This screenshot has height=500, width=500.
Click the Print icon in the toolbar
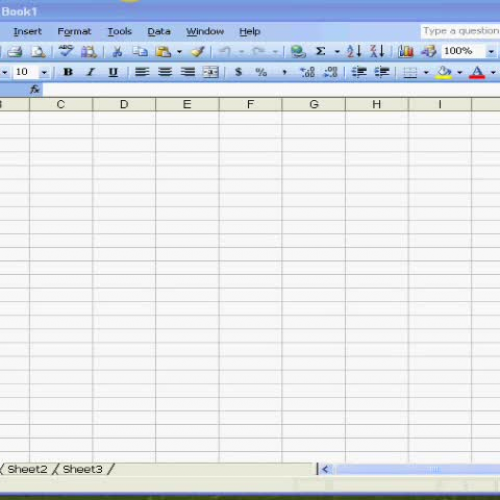click(x=15, y=52)
